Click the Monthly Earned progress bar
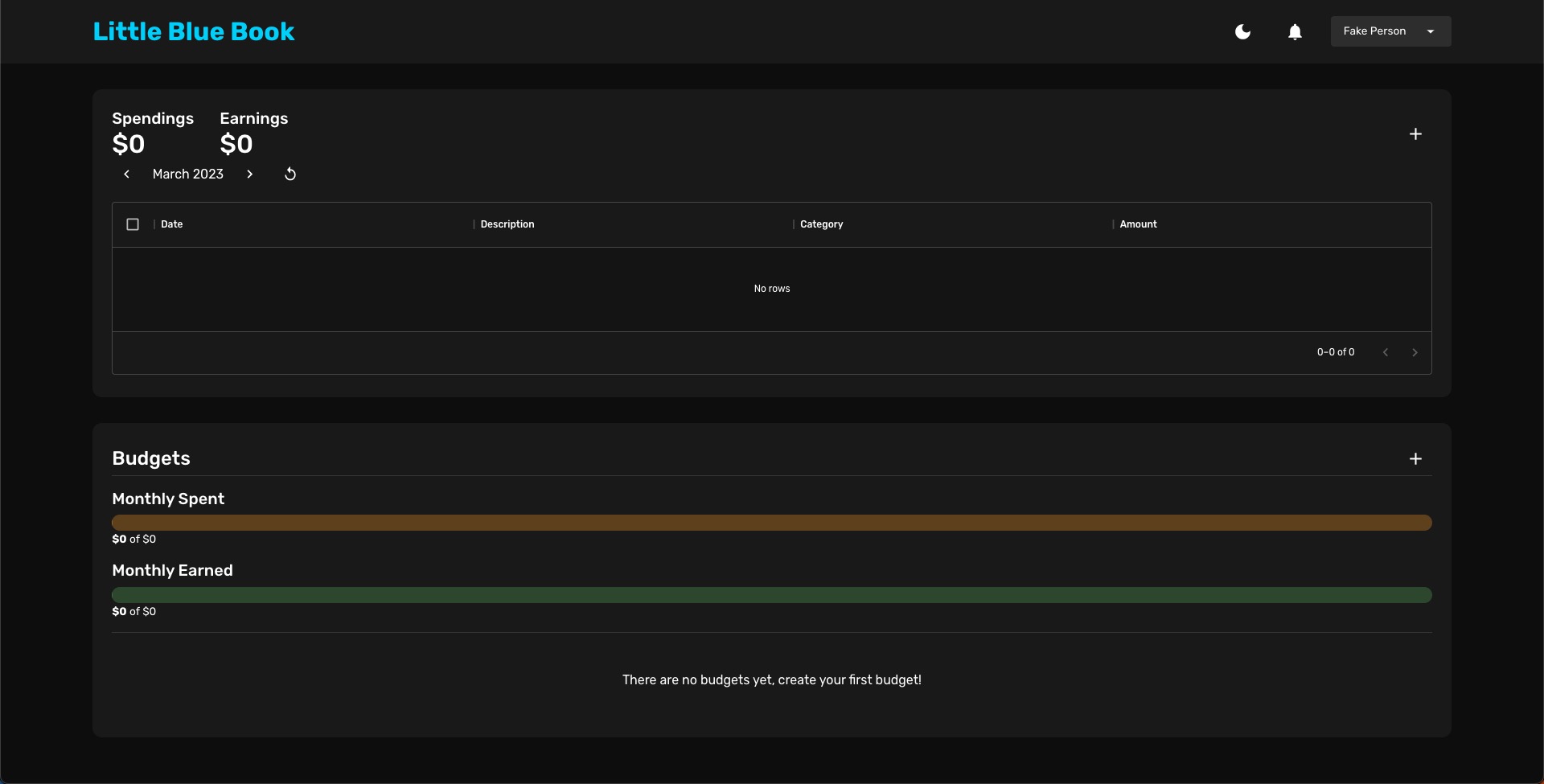Screen dimensions: 1544x784 771,595
